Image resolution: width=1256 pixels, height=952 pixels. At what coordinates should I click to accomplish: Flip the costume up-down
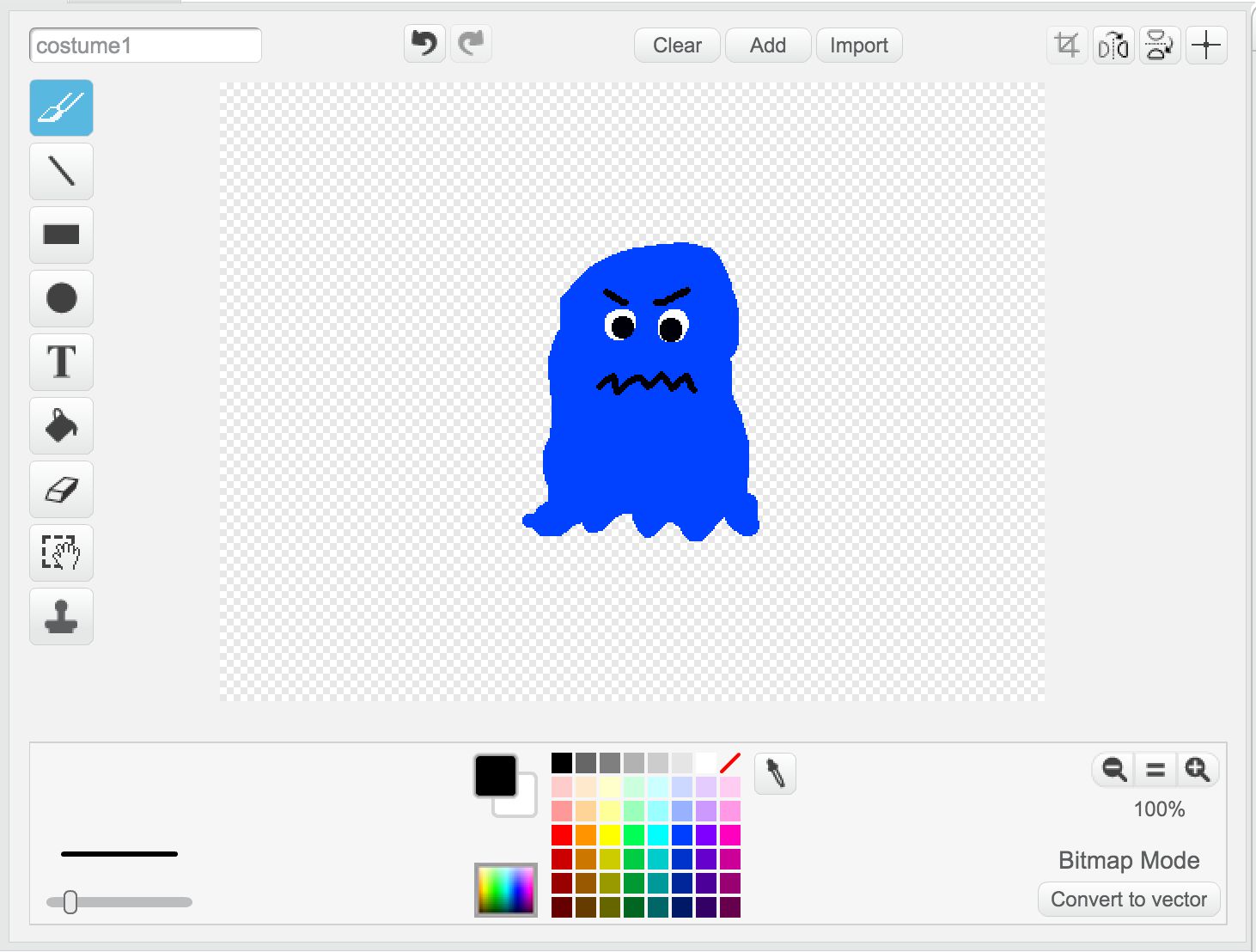click(1160, 45)
